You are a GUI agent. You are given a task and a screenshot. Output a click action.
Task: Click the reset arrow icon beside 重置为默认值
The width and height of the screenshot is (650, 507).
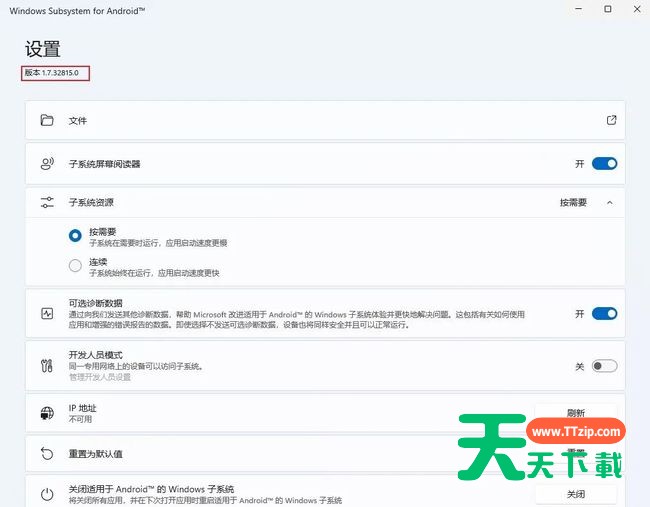[x=47, y=454]
